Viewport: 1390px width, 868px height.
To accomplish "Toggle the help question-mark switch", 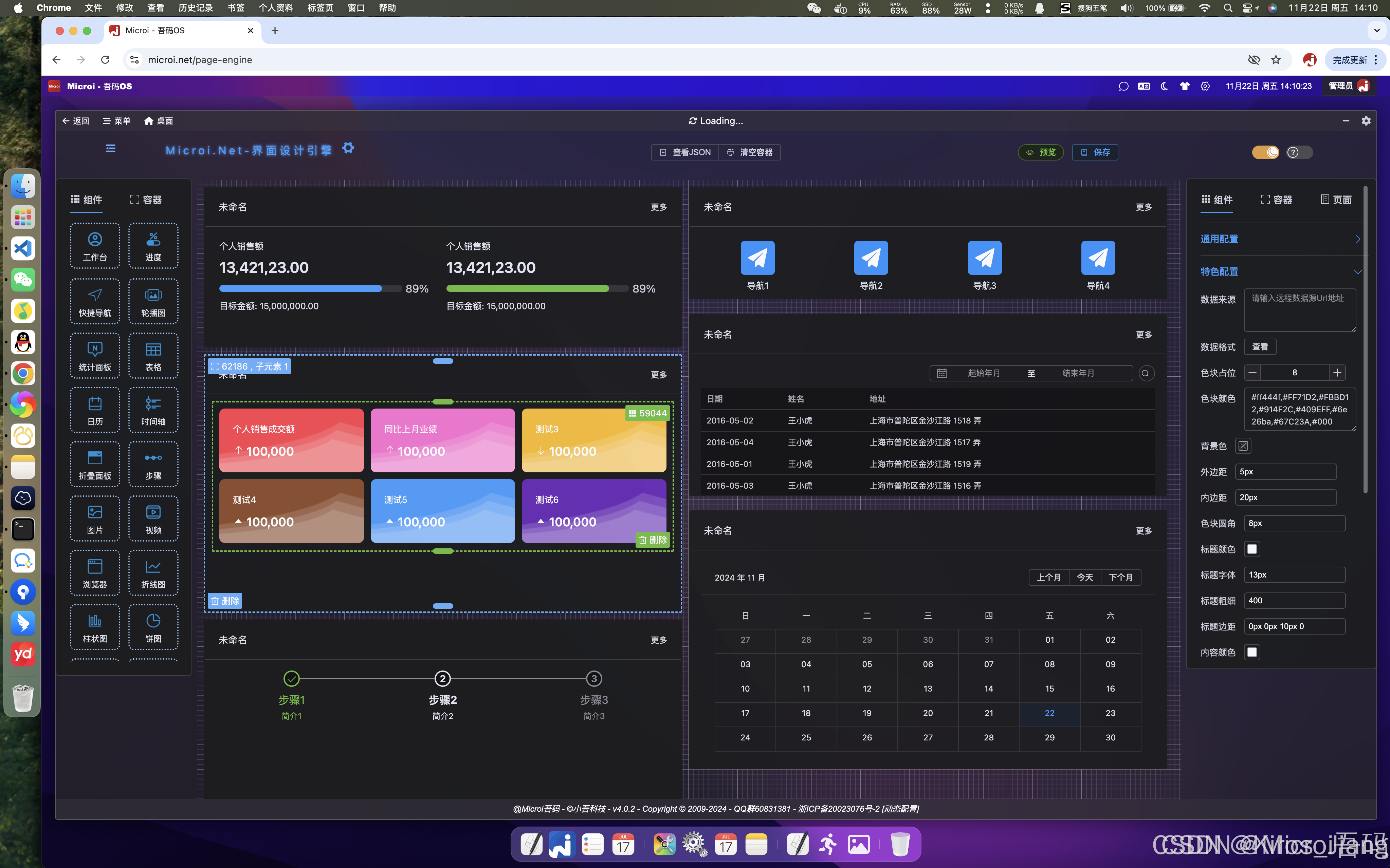I will click(1299, 152).
